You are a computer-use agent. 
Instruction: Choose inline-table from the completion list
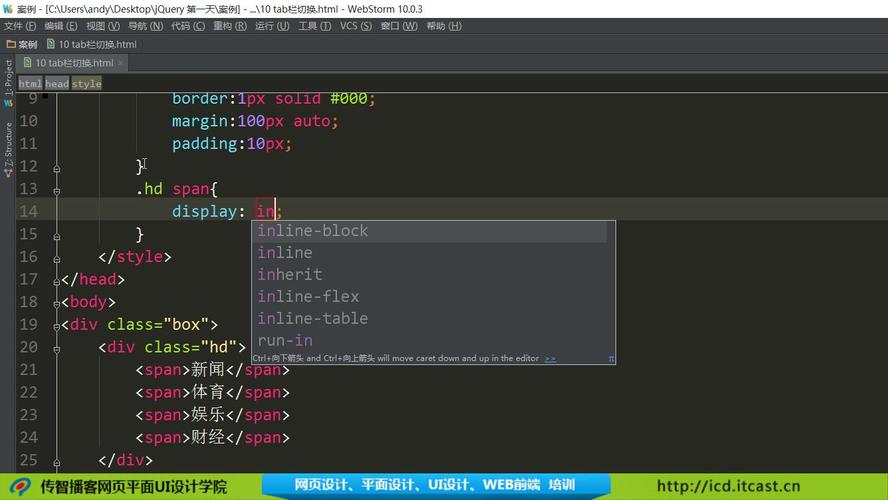[429, 319]
